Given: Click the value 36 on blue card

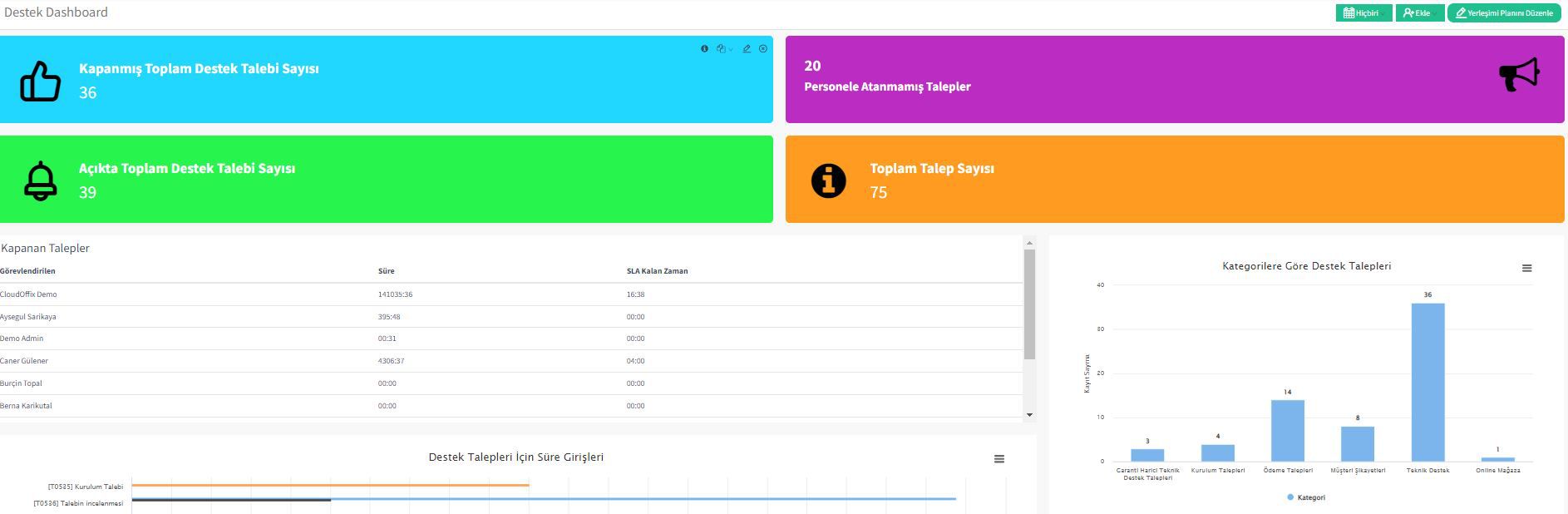Looking at the screenshot, I should (x=87, y=93).
